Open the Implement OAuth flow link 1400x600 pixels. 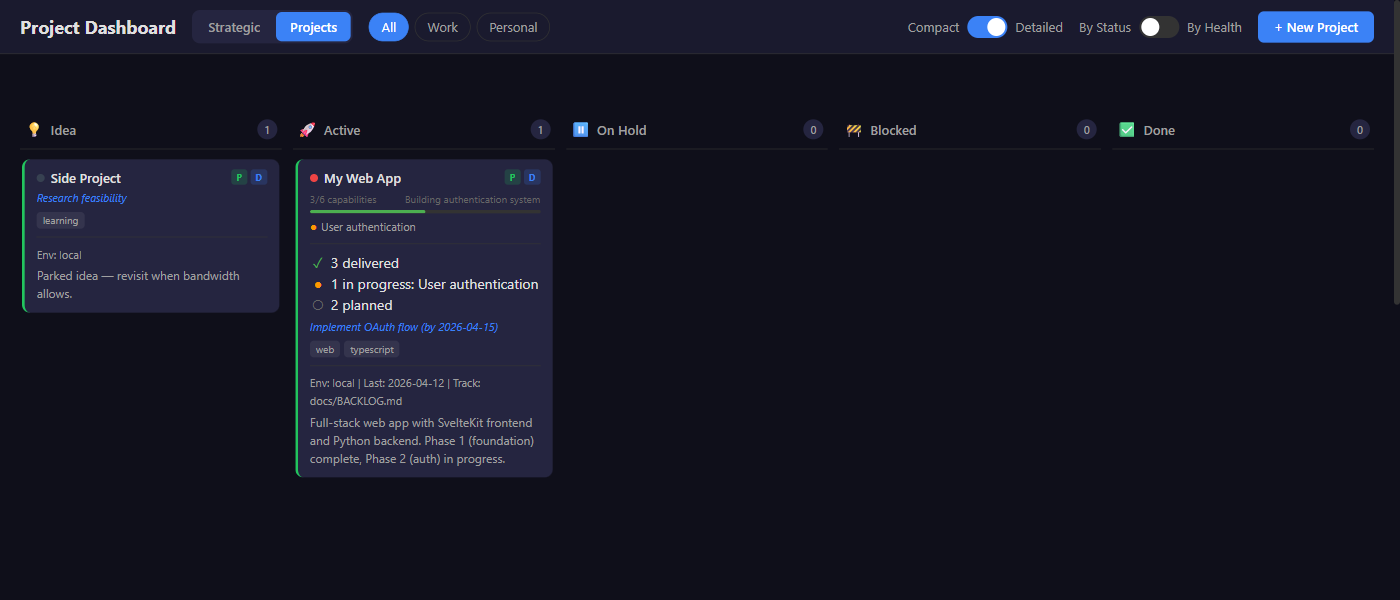[x=404, y=326]
